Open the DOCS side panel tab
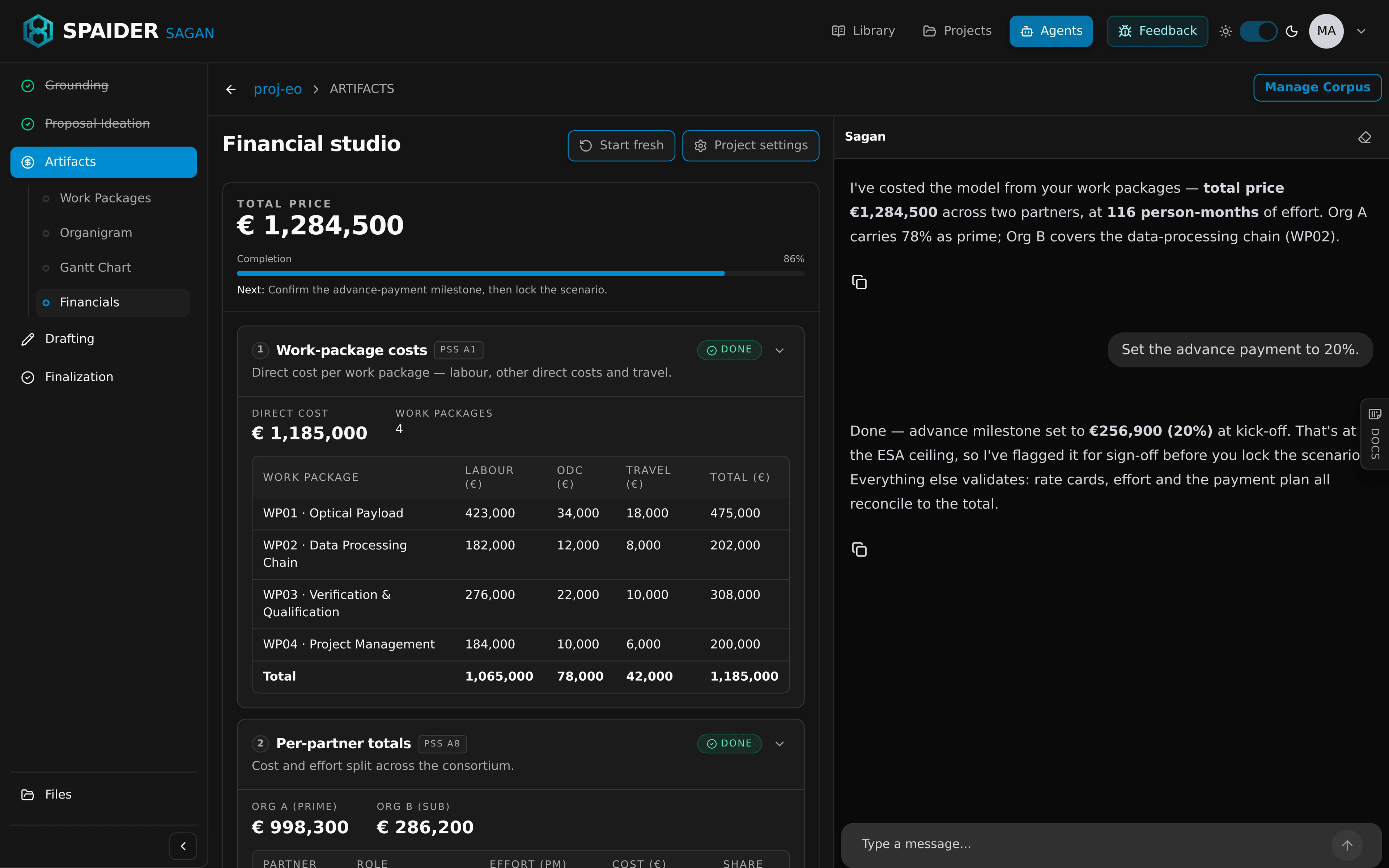The image size is (1389, 868). (1375, 434)
